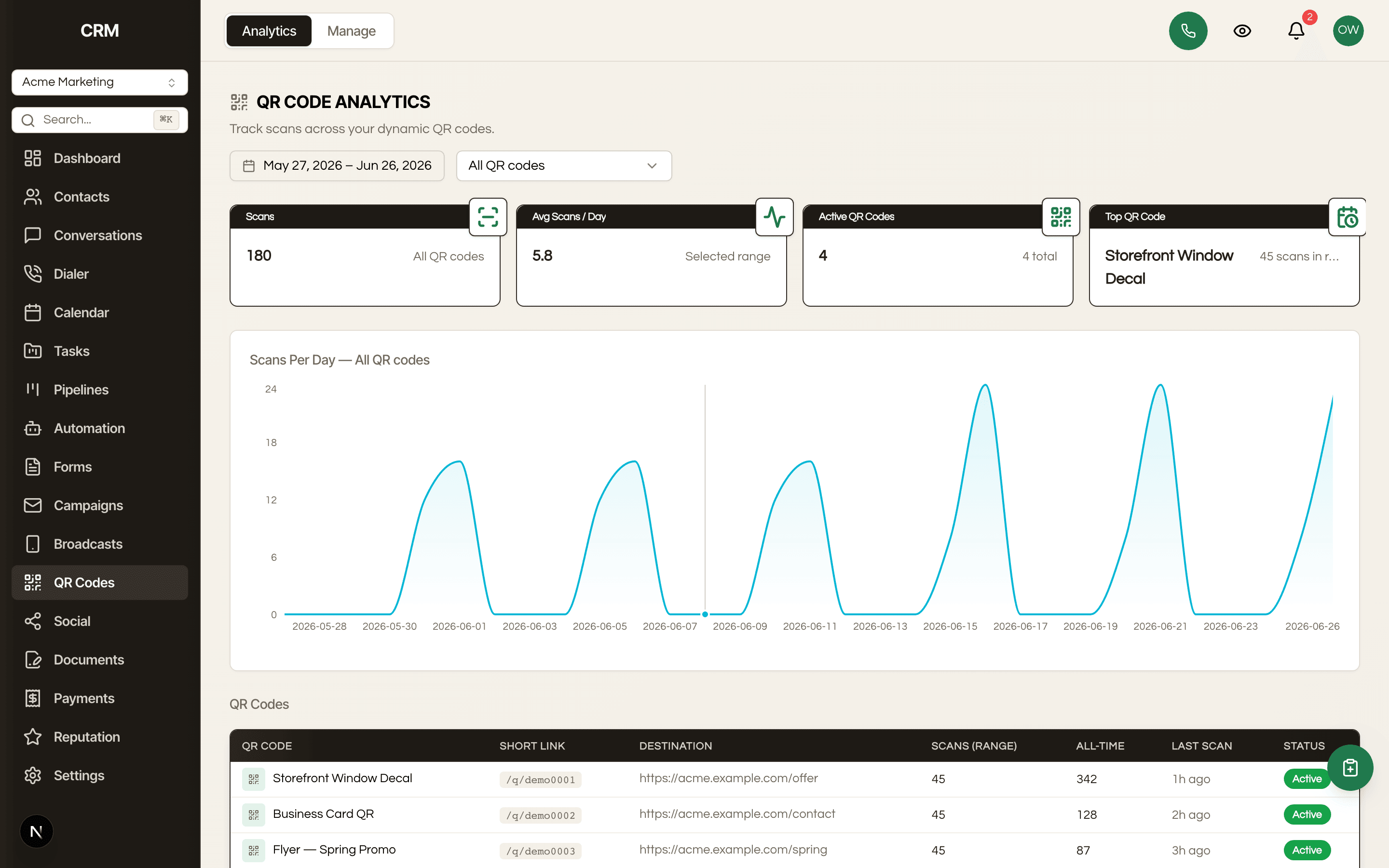Click QR icon on Active QR Codes card

1061,217
